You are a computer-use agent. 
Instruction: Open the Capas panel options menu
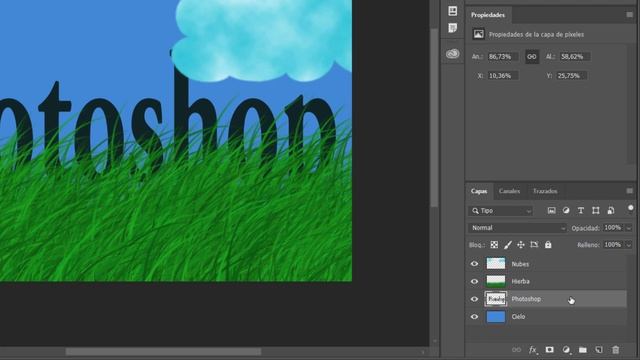pos(629,191)
